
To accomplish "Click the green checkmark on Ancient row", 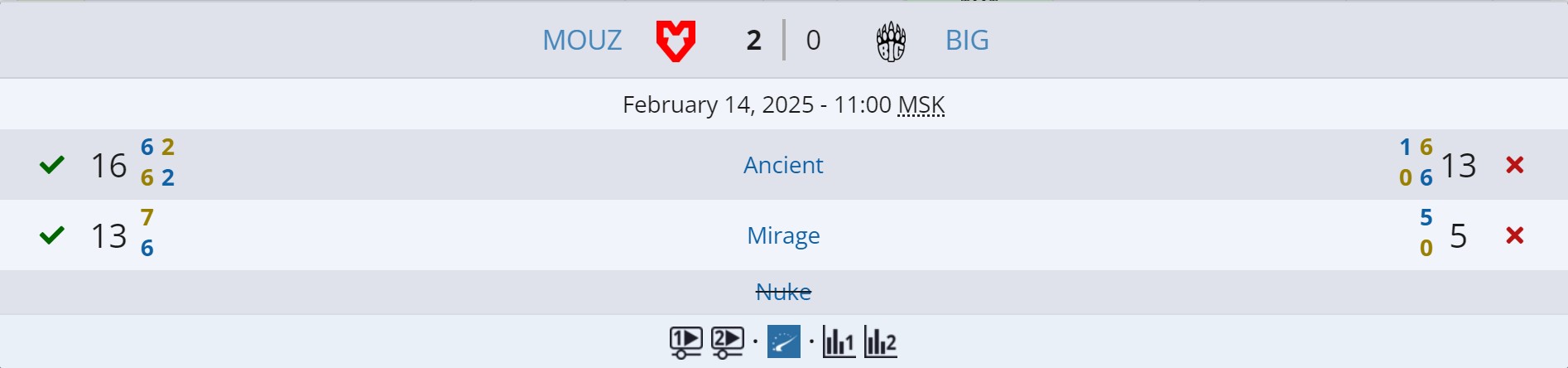I will (52, 165).
